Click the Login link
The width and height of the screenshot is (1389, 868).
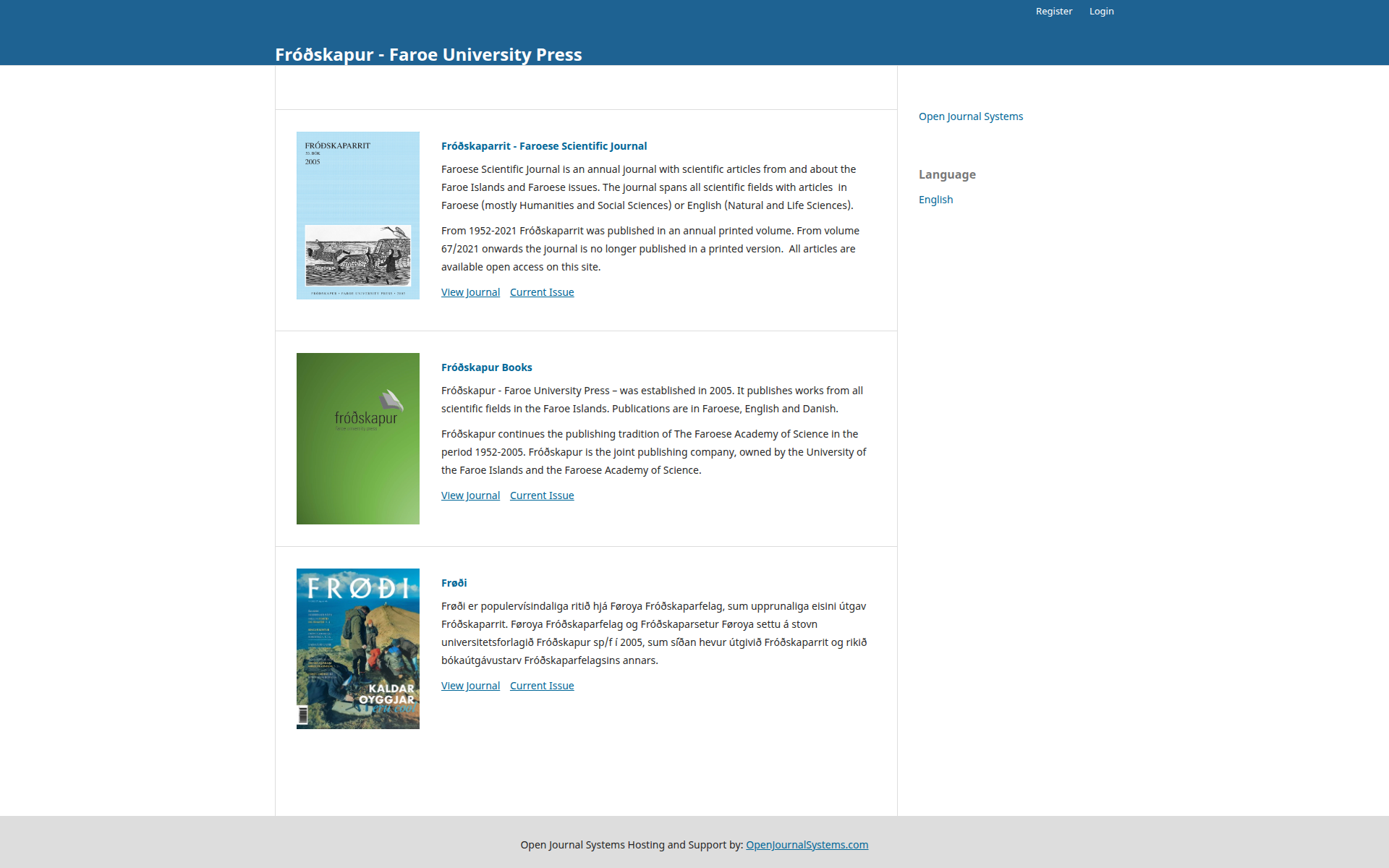[x=1101, y=11]
